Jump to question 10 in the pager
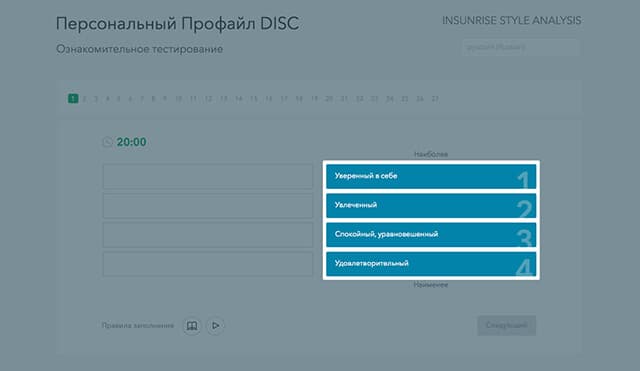This screenshot has height=371, width=640. (178, 99)
